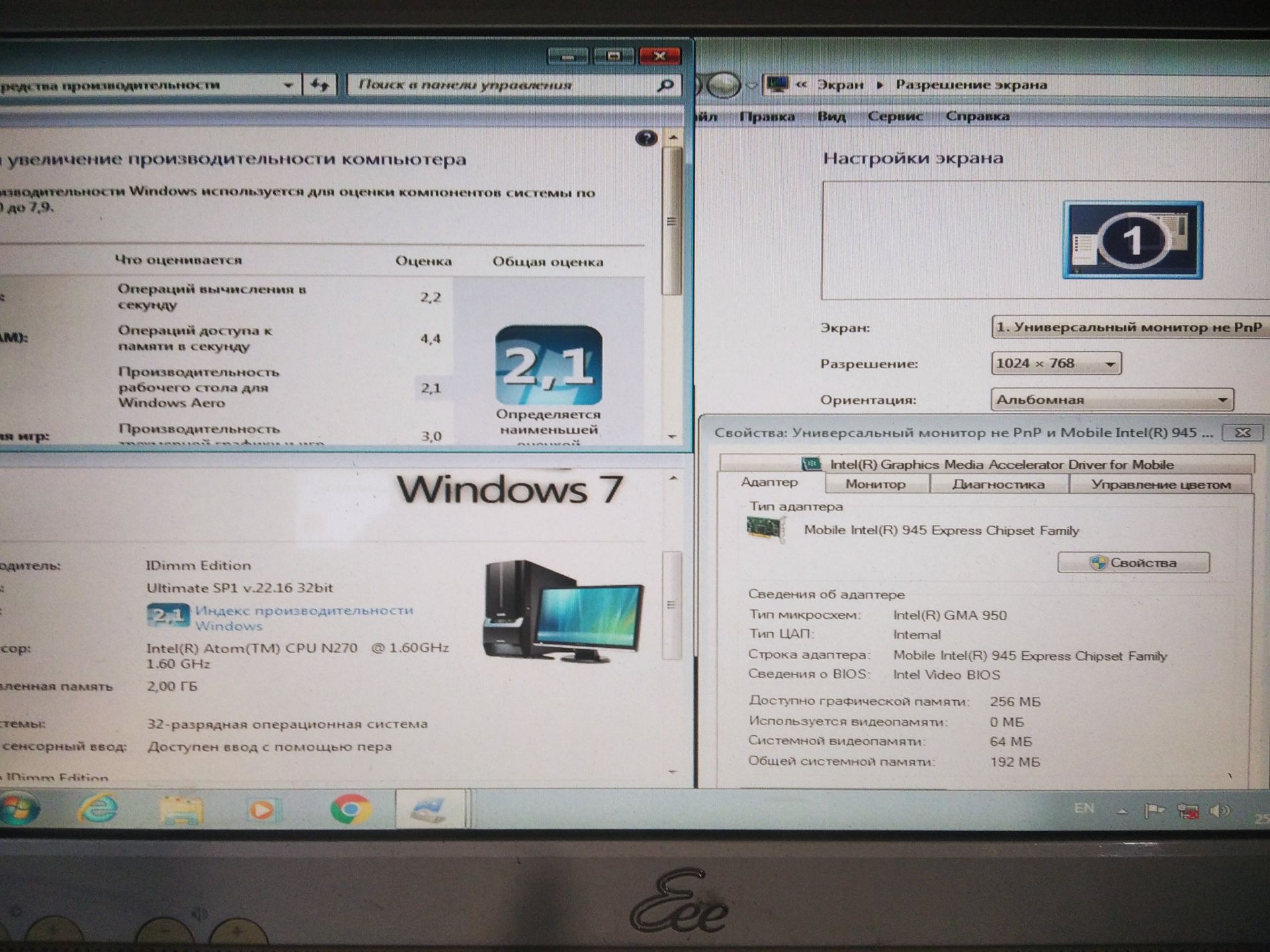Open Intel Graphics Media Accelerator Driver tab
The width and height of the screenshot is (1270, 952).
(x=987, y=464)
